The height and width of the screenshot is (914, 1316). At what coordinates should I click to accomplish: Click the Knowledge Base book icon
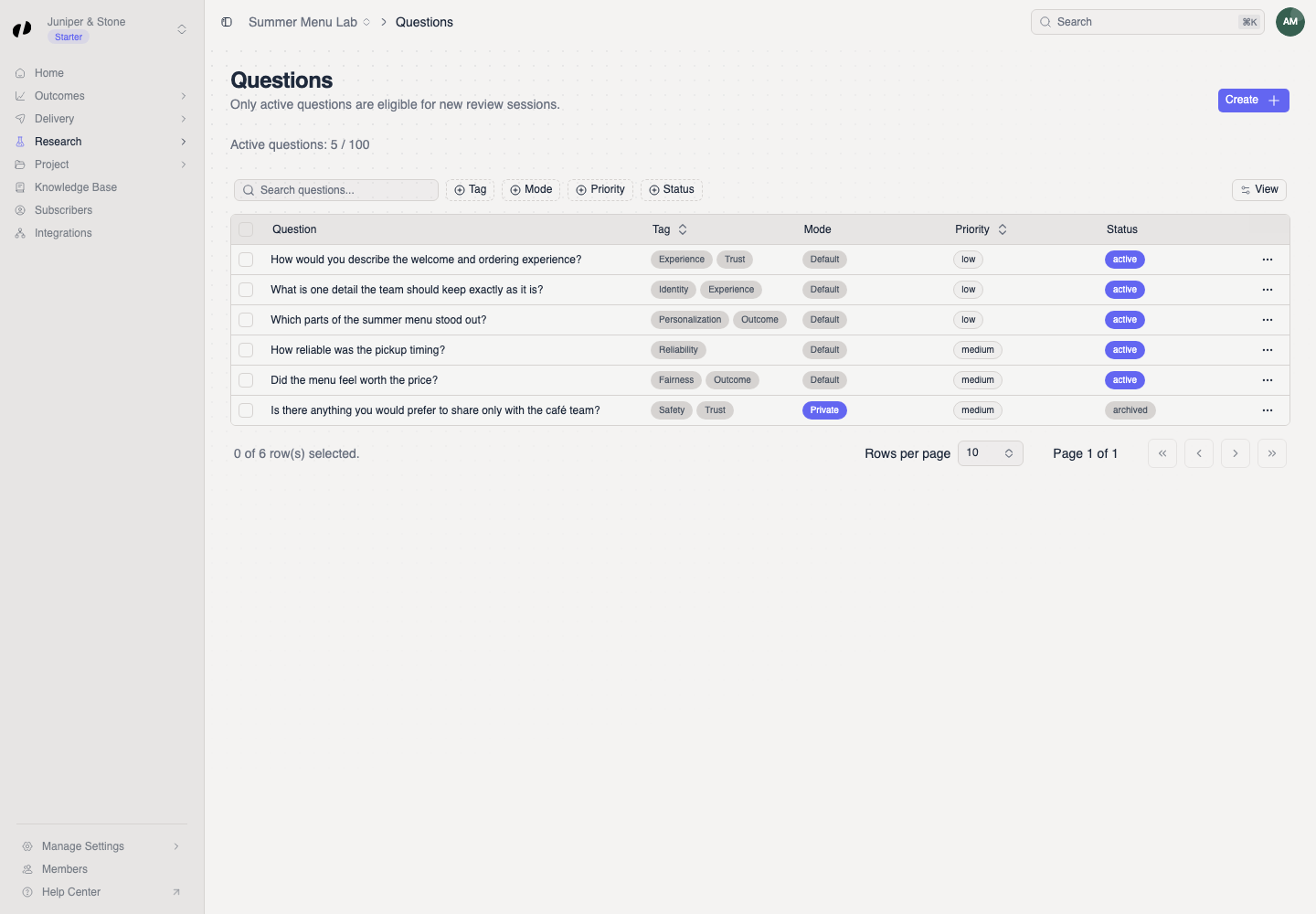point(20,187)
